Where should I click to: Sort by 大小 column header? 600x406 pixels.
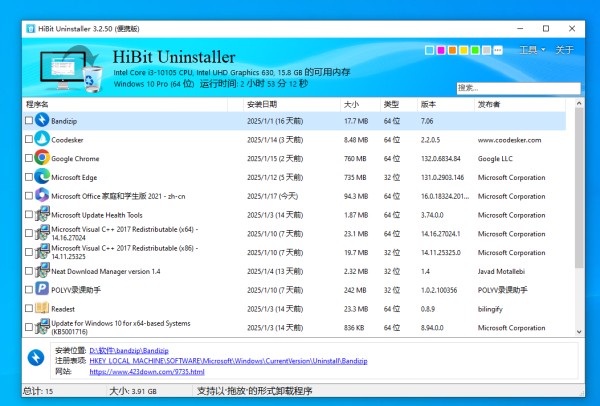pos(360,104)
